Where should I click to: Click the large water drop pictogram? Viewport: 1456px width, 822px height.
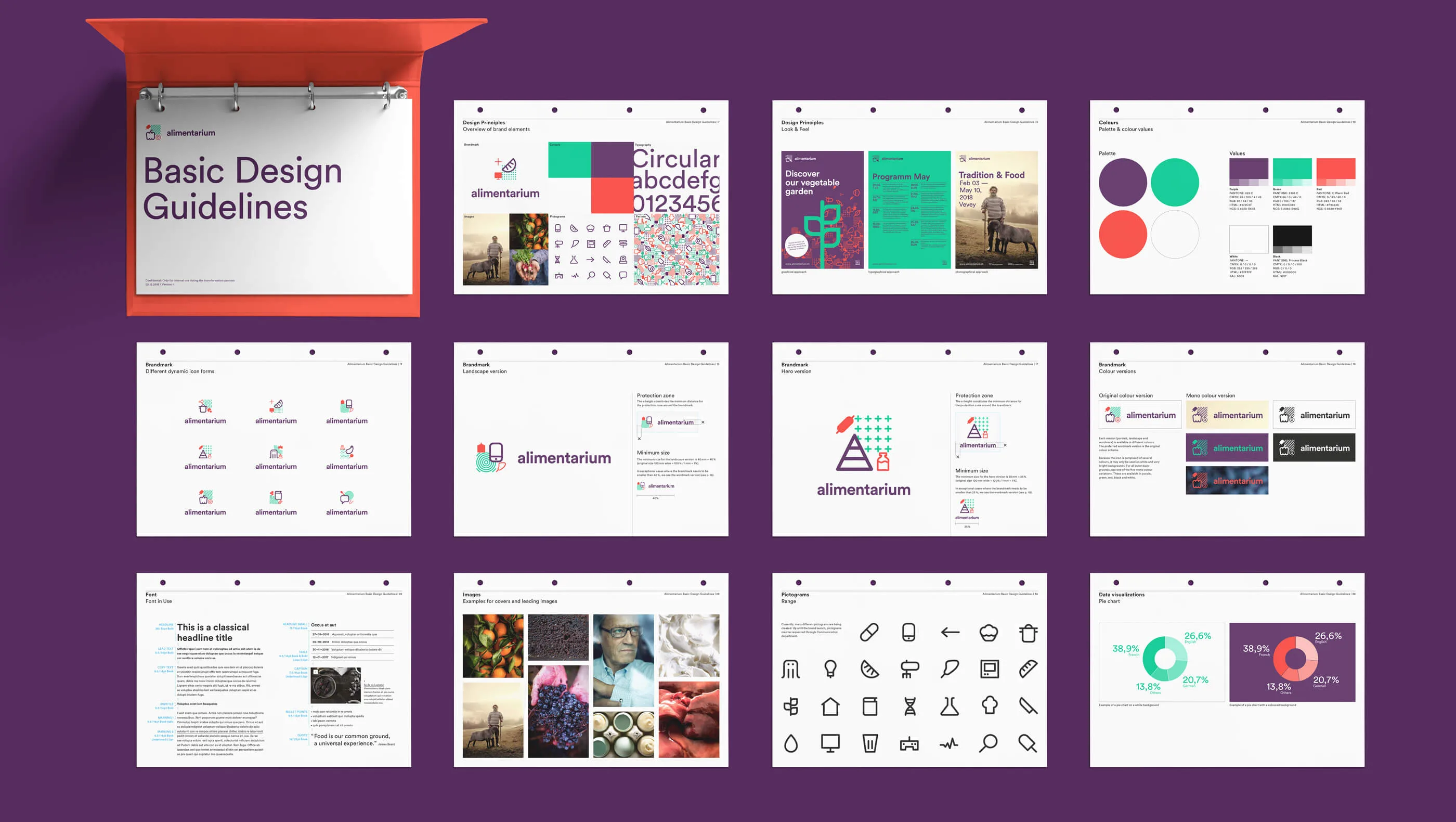(x=791, y=743)
